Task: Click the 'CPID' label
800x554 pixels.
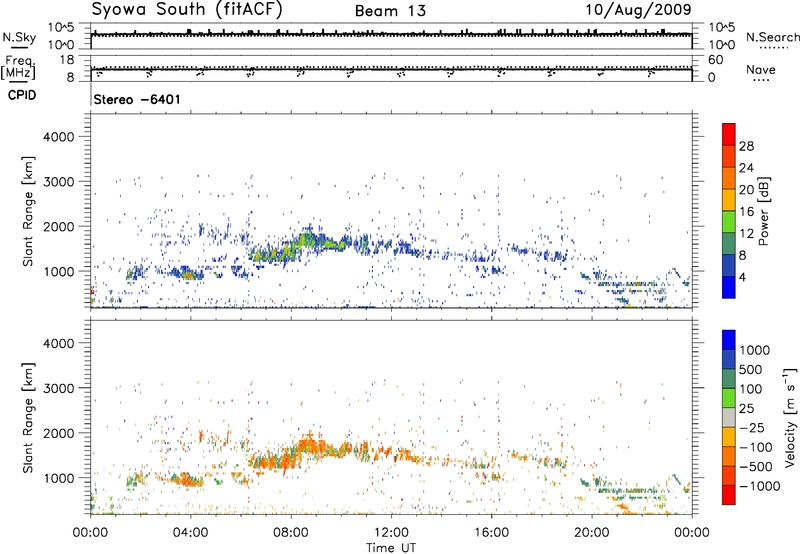Action: click(22, 95)
